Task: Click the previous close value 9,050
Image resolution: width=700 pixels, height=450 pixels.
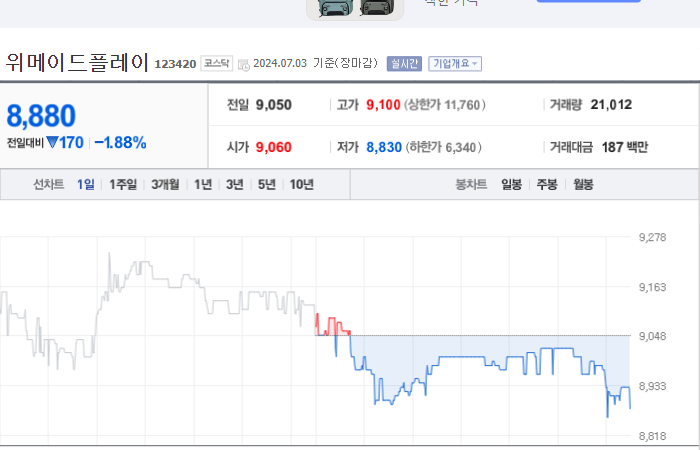Action: pyautogui.click(x=274, y=105)
